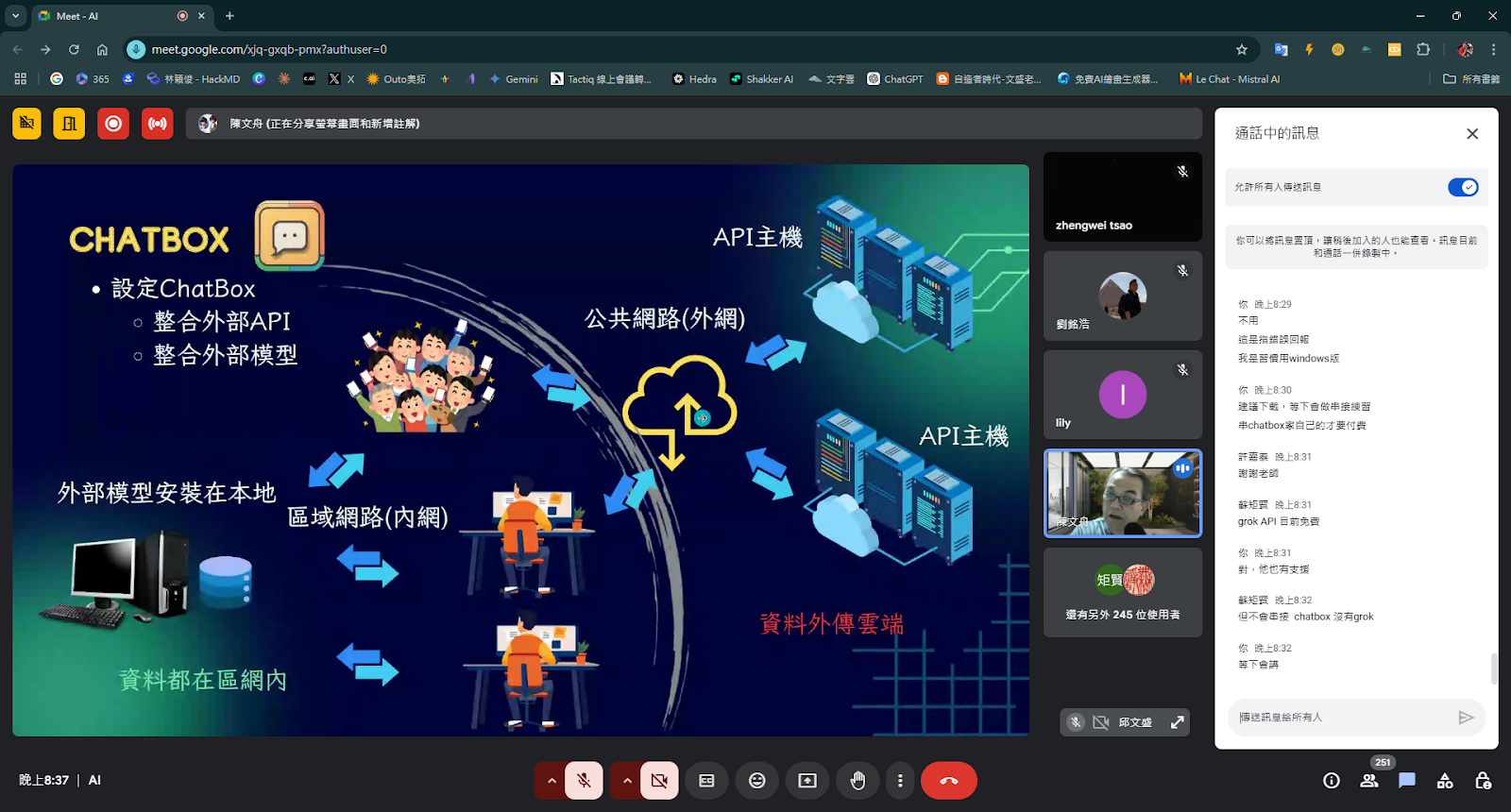Open more options three-dot menu
1511x812 pixels.
[900, 781]
